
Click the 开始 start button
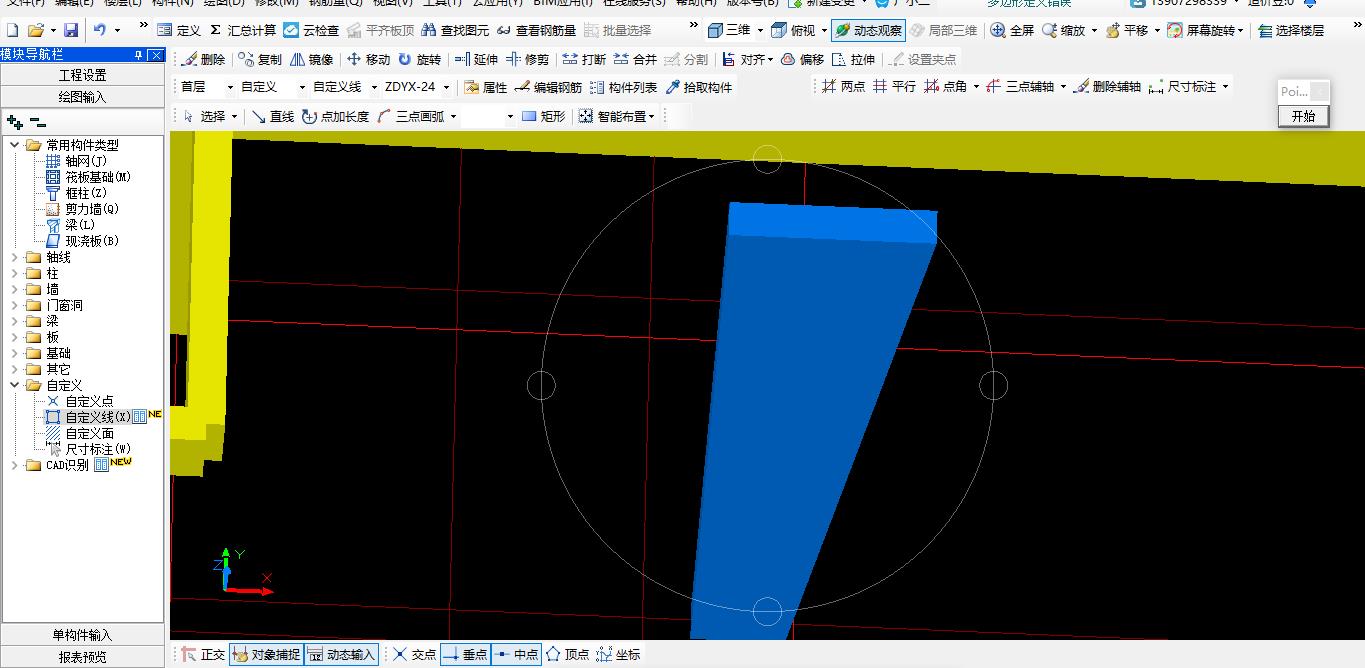(1303, 116)
